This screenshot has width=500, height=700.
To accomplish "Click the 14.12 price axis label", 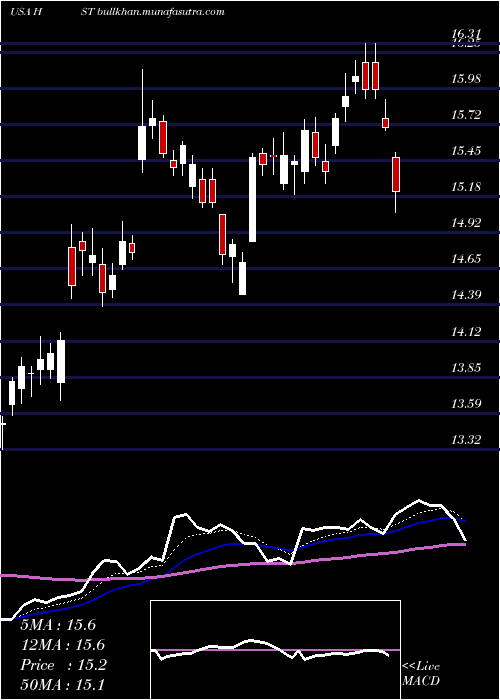I will [466, 332].
